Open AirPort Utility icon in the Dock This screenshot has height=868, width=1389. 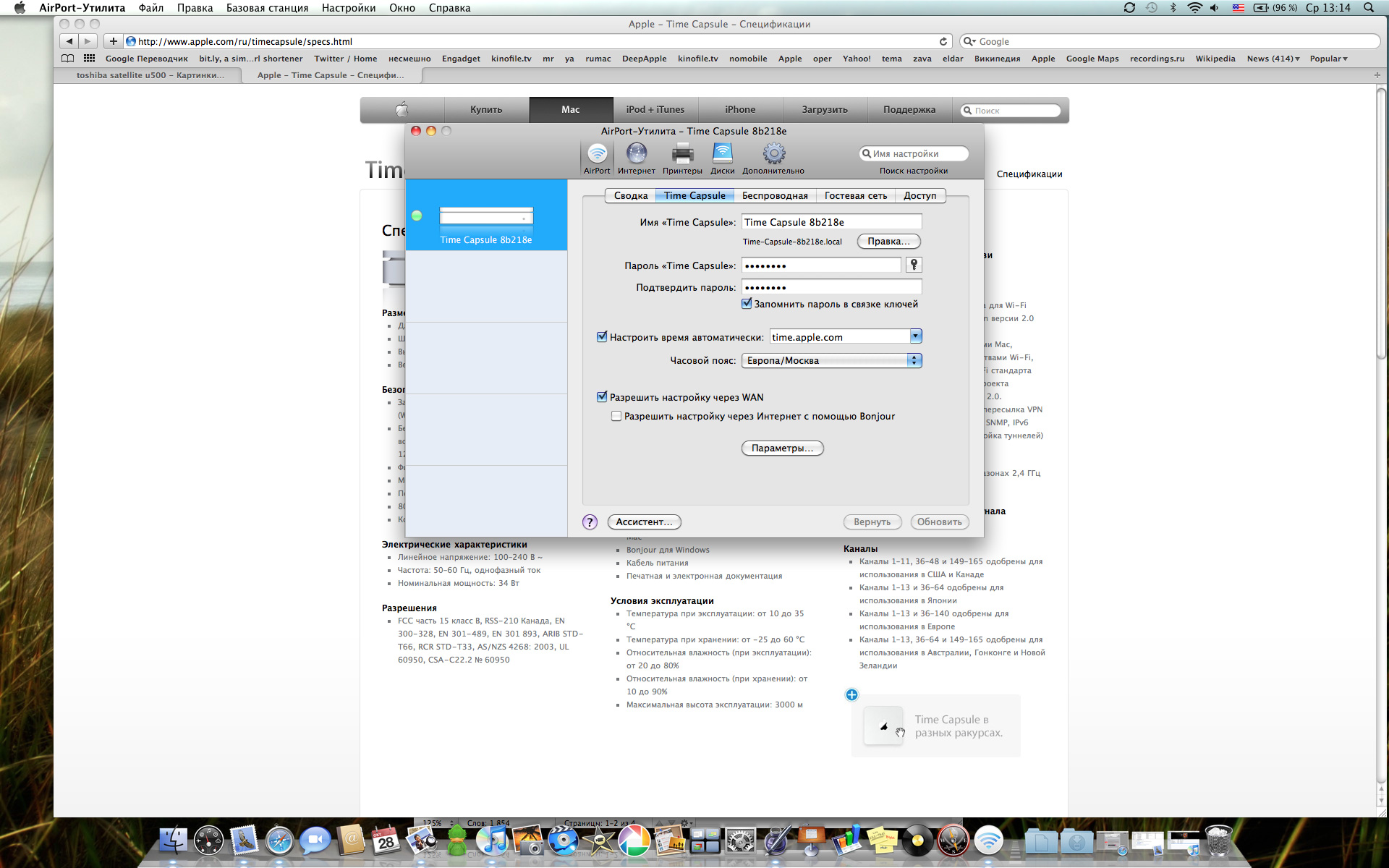tap(988, 841)
